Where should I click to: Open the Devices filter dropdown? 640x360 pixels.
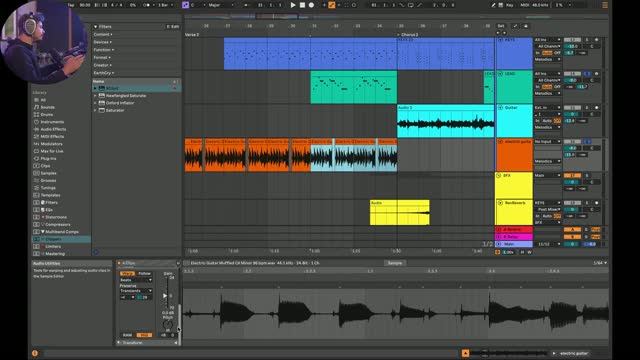[x=102, y=42]
